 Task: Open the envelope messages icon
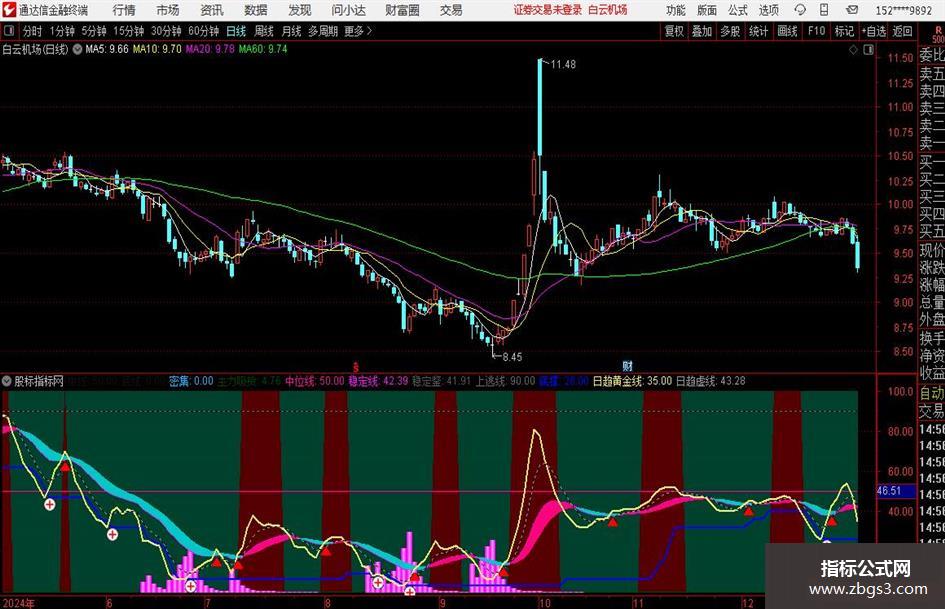tap(852, 10)
